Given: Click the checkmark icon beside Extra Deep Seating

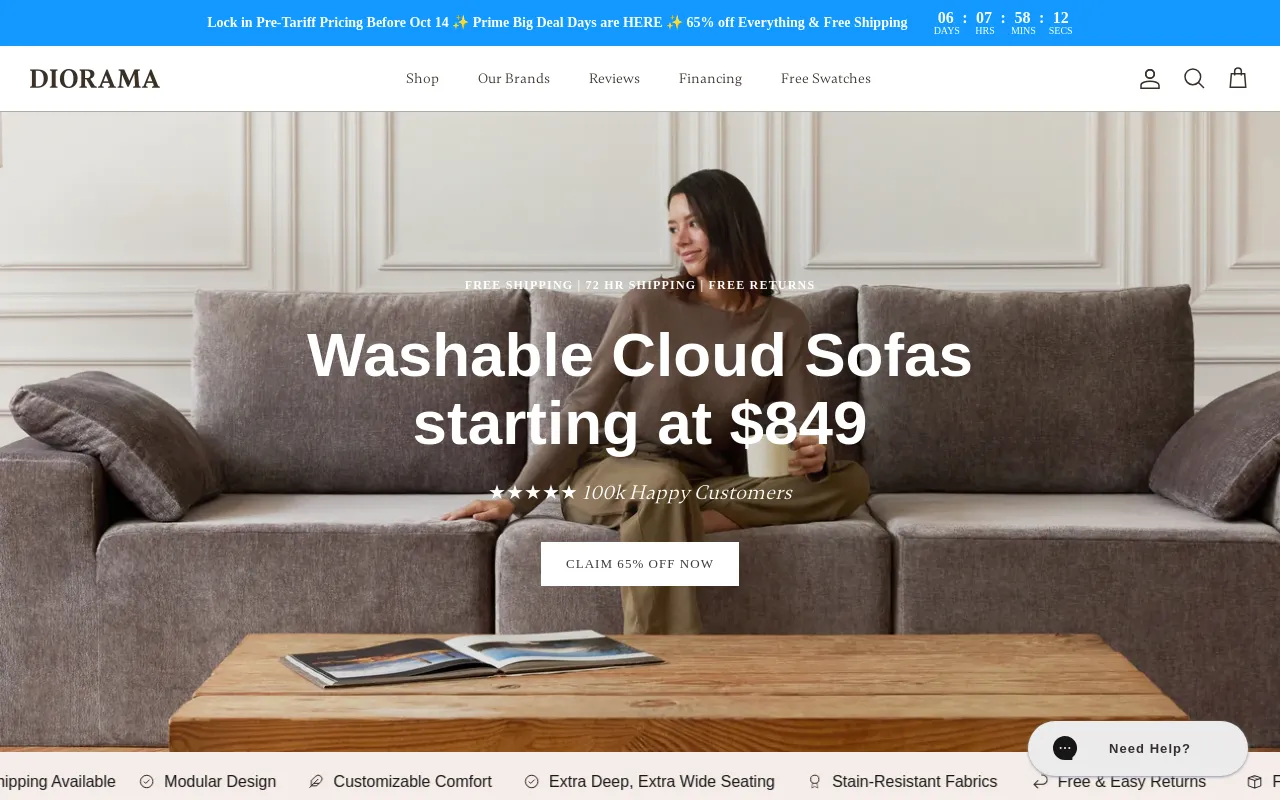Looking at the screenshot, I should 532,782.
